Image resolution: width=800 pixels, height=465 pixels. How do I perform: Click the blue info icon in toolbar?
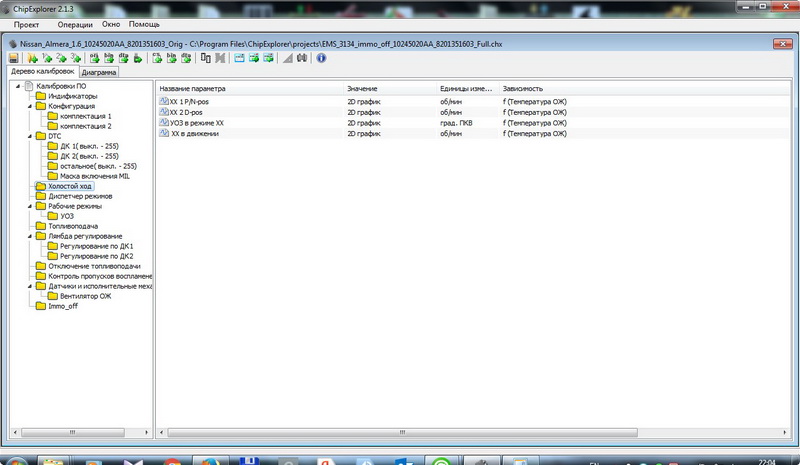click(x=321, y=59)
